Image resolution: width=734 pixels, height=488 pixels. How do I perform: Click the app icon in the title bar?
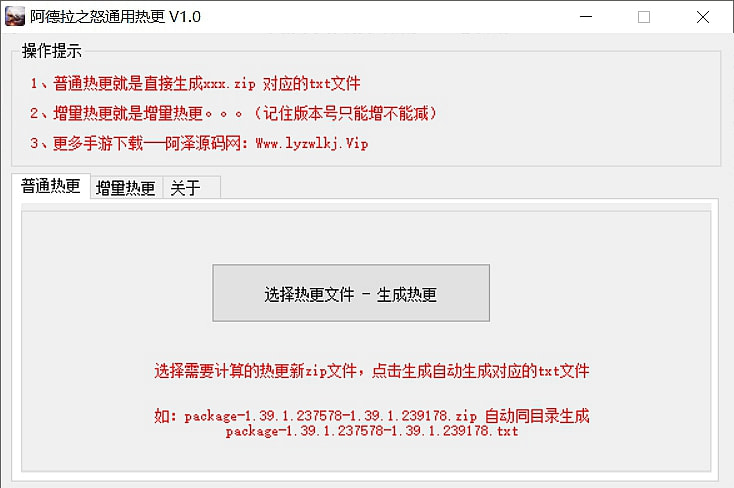click(x=15, y=17)
